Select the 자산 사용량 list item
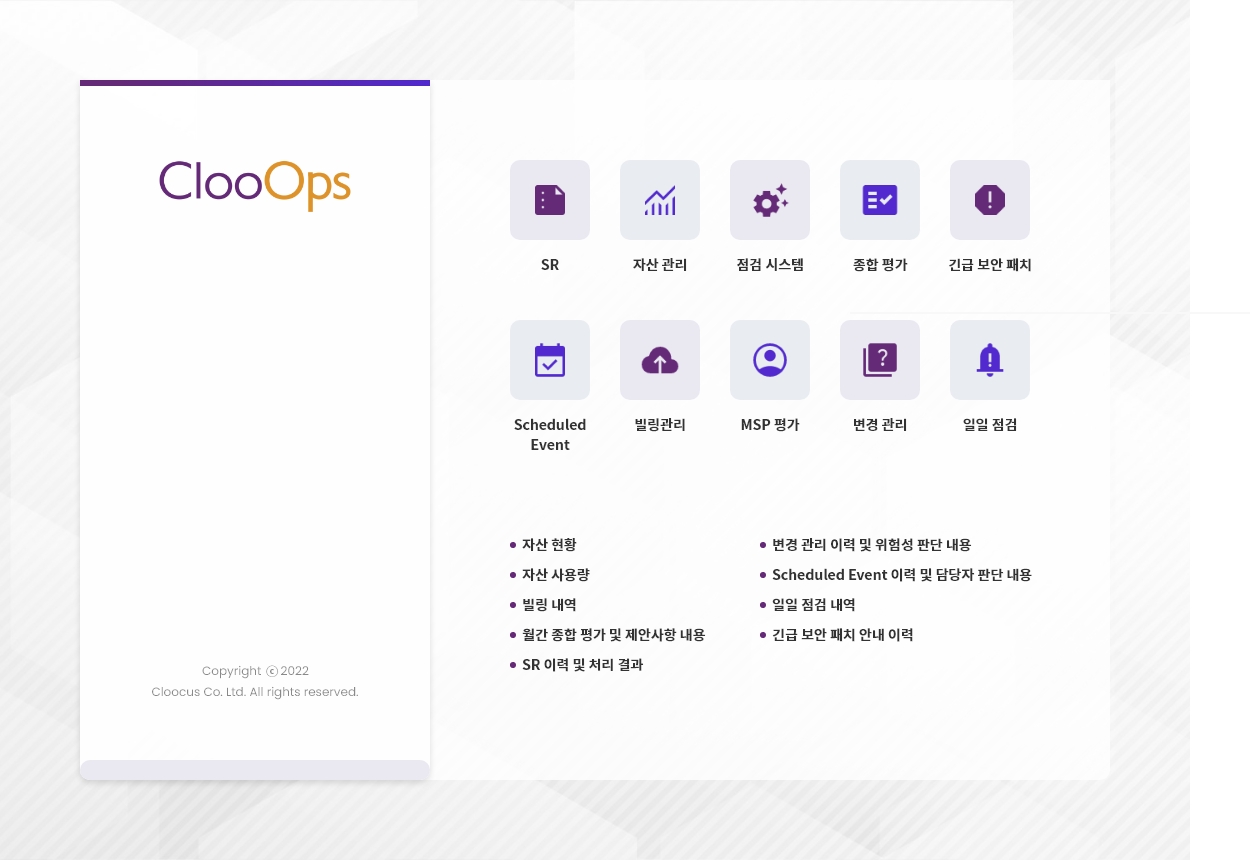1250x860 pixels. click(550, 575)
